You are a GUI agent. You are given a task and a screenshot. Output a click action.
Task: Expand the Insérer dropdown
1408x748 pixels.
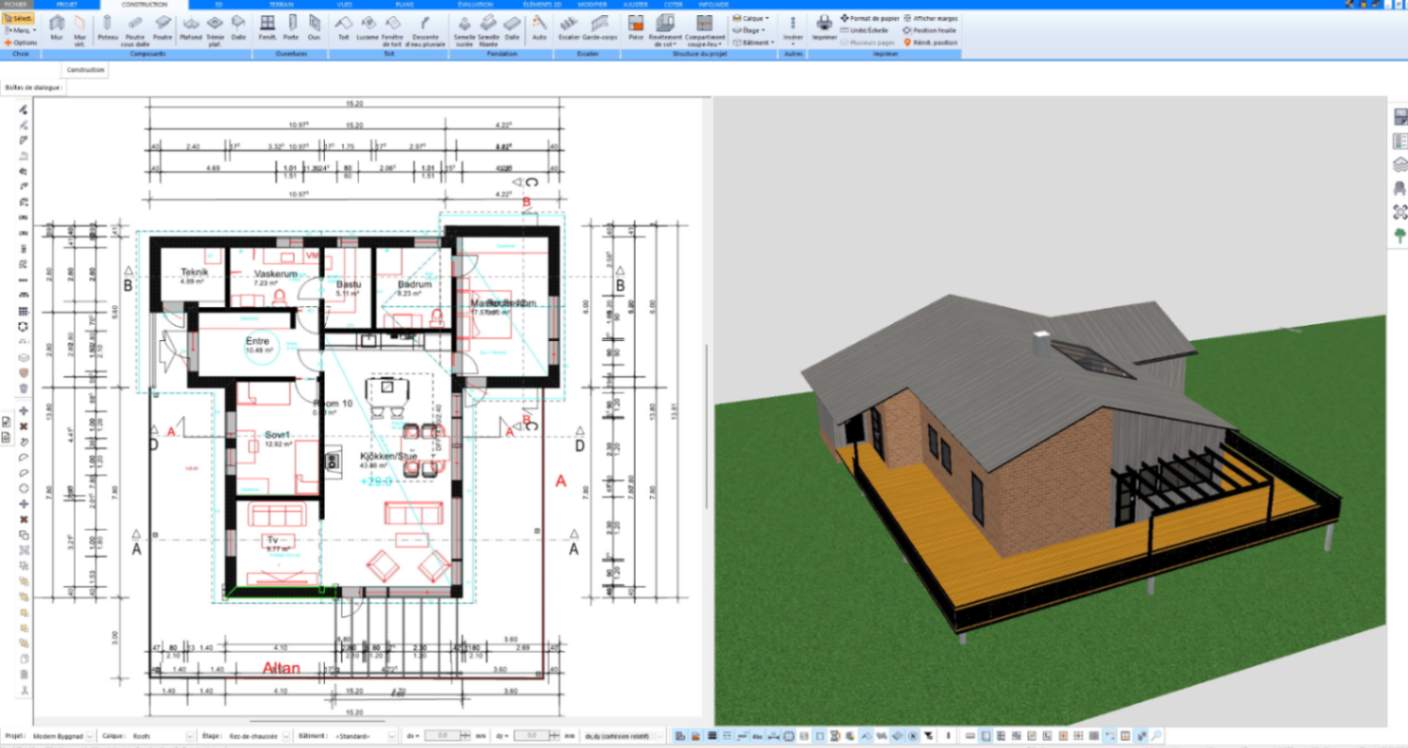tap(793, 29)
